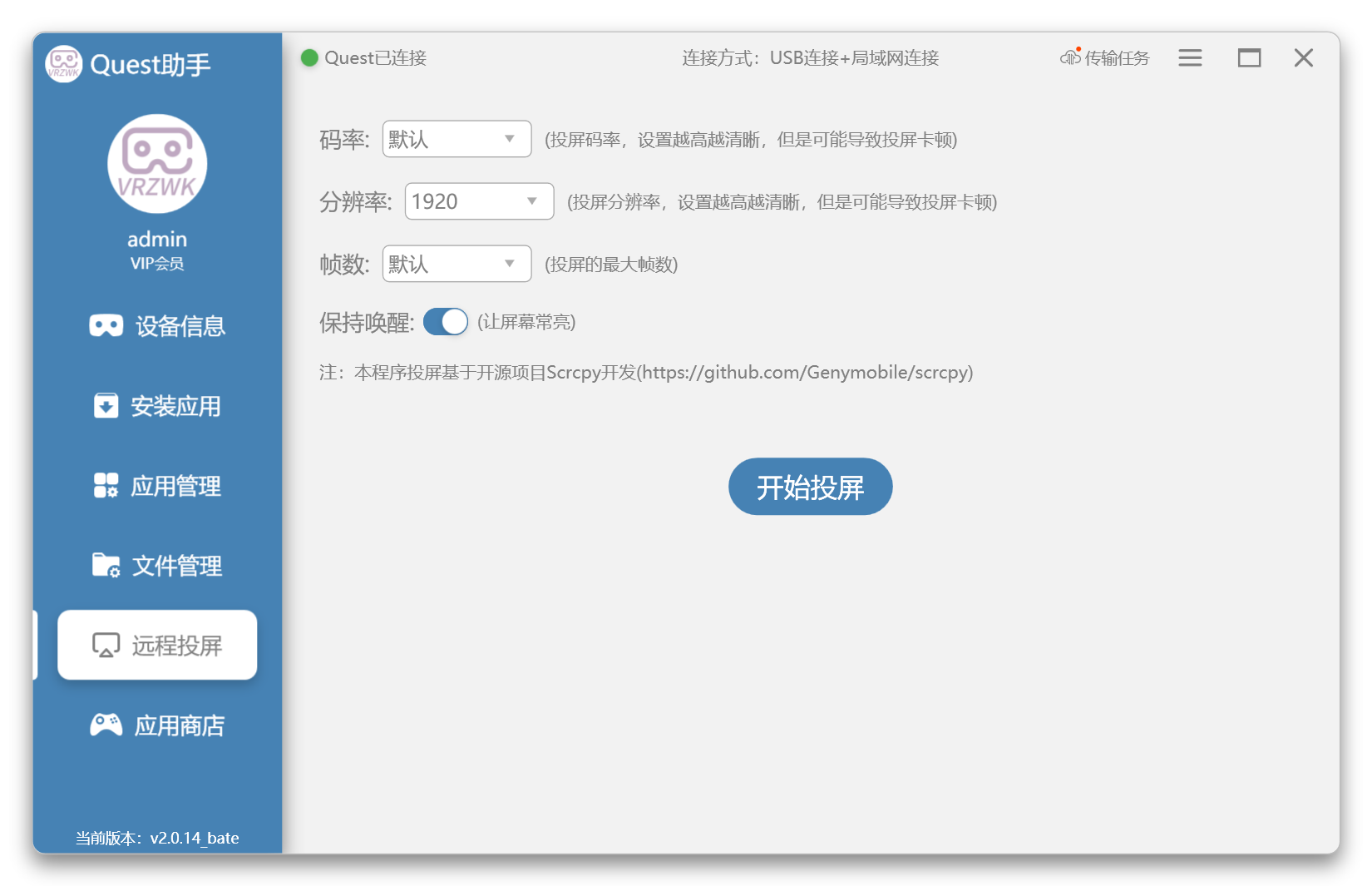The height and width of the screenshot is (886, 1372).
Task: Click the remote screen cast icon
Action: (106, 646)
